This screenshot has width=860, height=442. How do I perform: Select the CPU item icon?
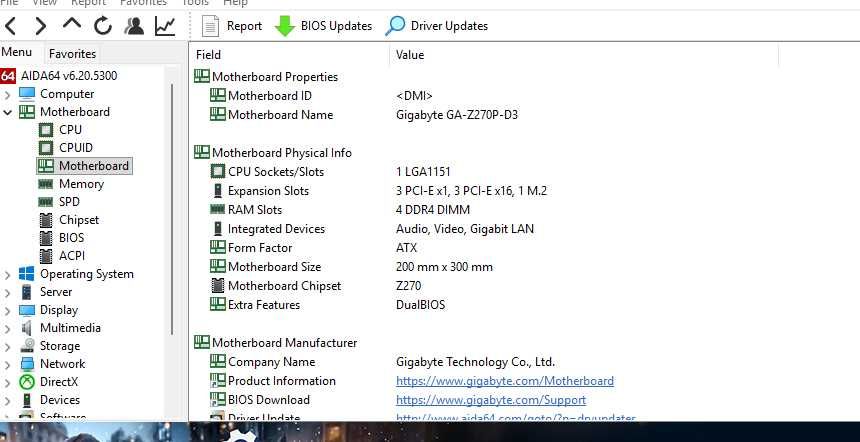point(46,130)
